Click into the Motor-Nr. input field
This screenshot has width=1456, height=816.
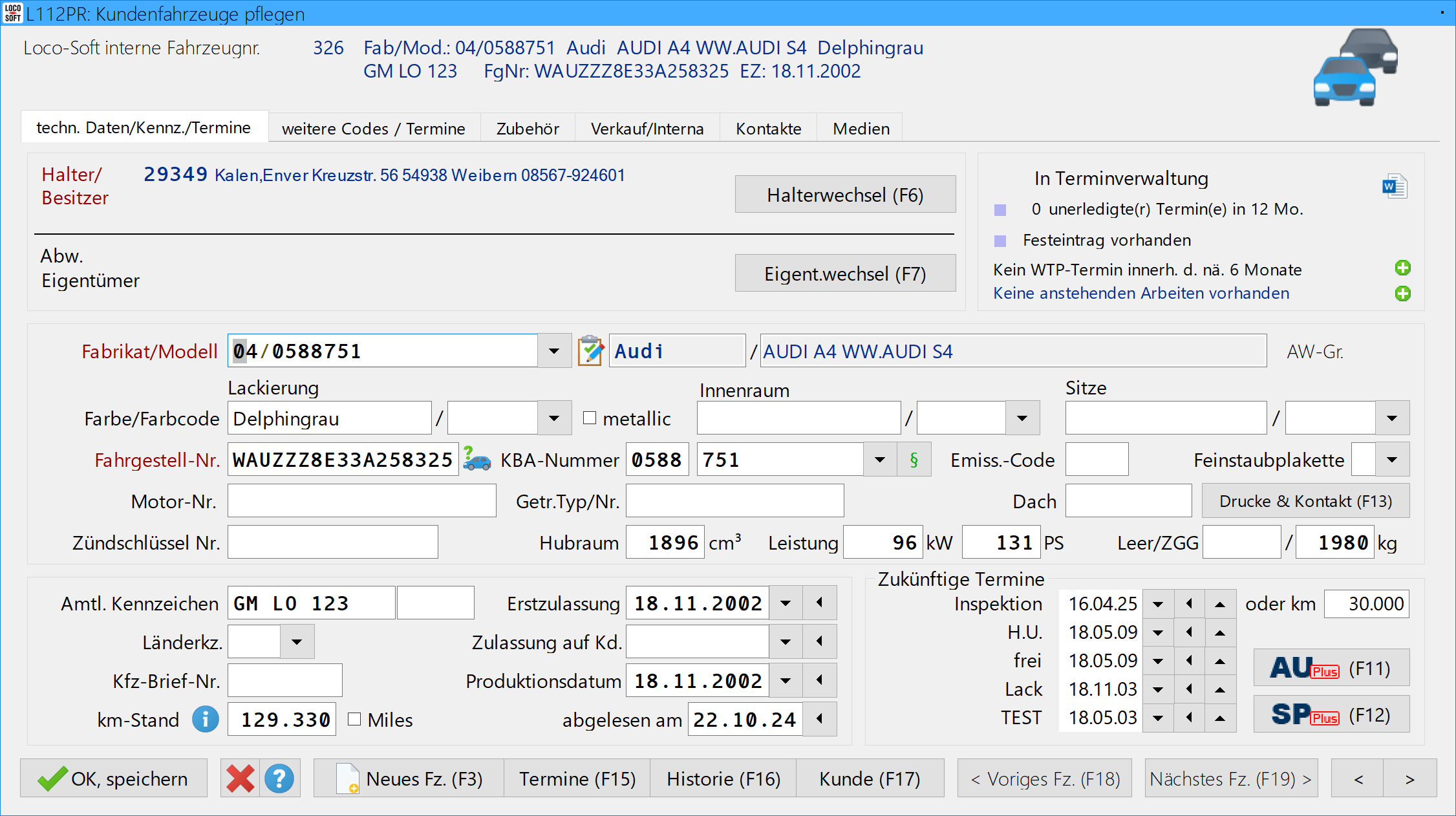pos(361,501)
